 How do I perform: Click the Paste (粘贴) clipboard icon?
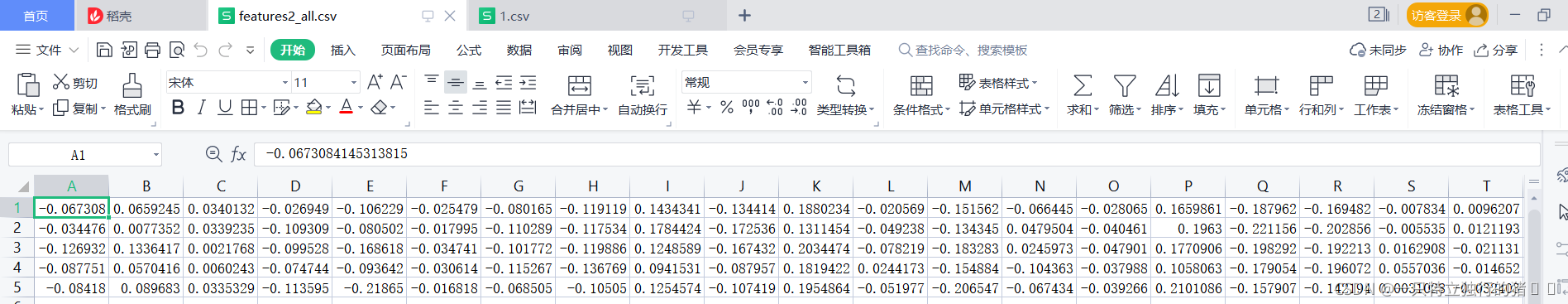[27, 84]
